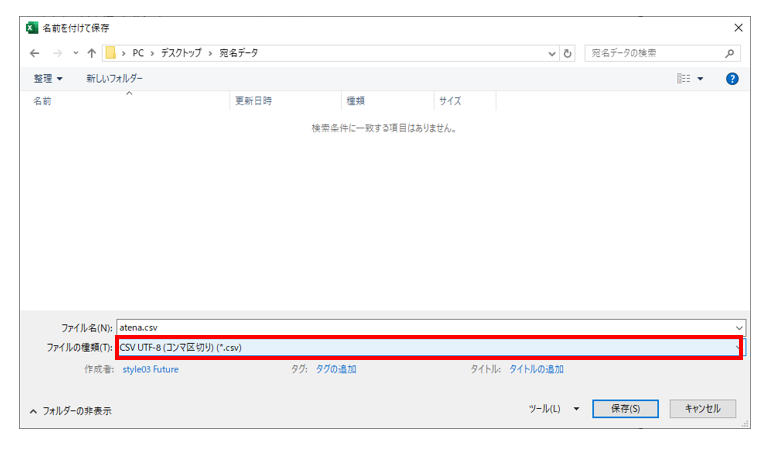This screenshot has width=772, height=450.
Task: Click the Excel icon in title bar
Action: (32, 27)
